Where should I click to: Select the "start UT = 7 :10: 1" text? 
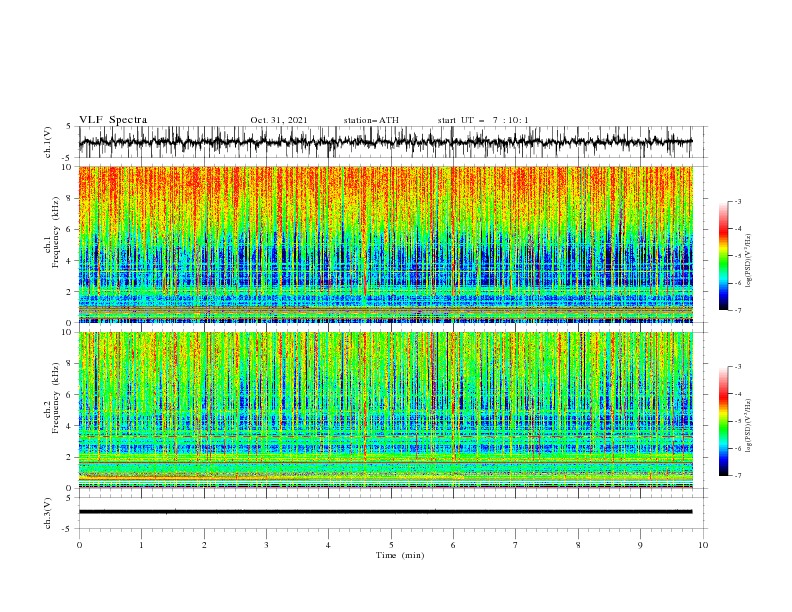point(482,120)
